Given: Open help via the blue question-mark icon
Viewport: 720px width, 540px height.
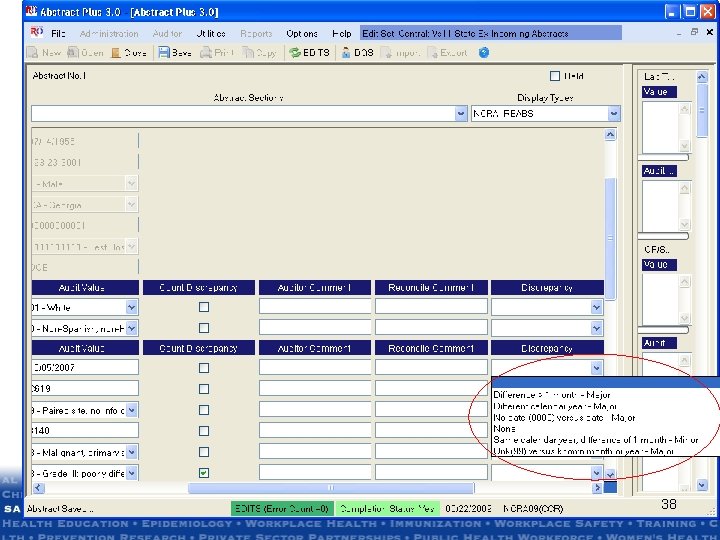Looking at the screenshot, I should (x=484, y=53).
